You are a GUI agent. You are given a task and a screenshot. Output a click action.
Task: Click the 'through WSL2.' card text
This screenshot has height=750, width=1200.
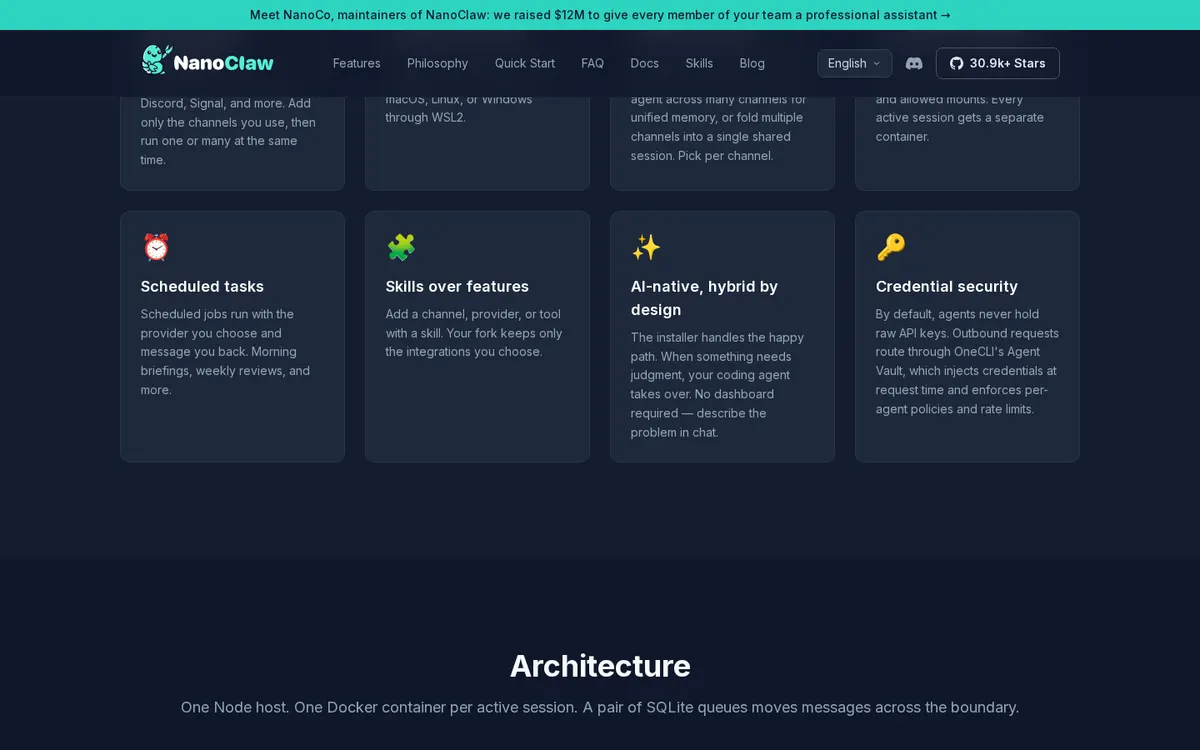[425, 118]
